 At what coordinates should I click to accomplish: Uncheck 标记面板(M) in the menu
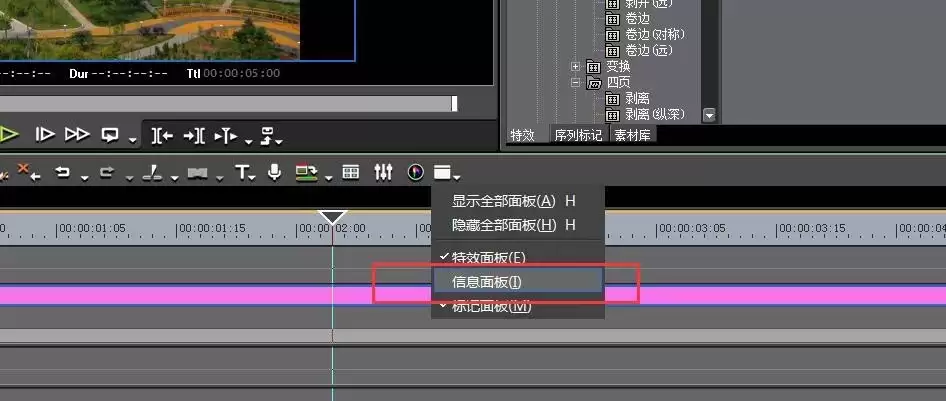518,306
